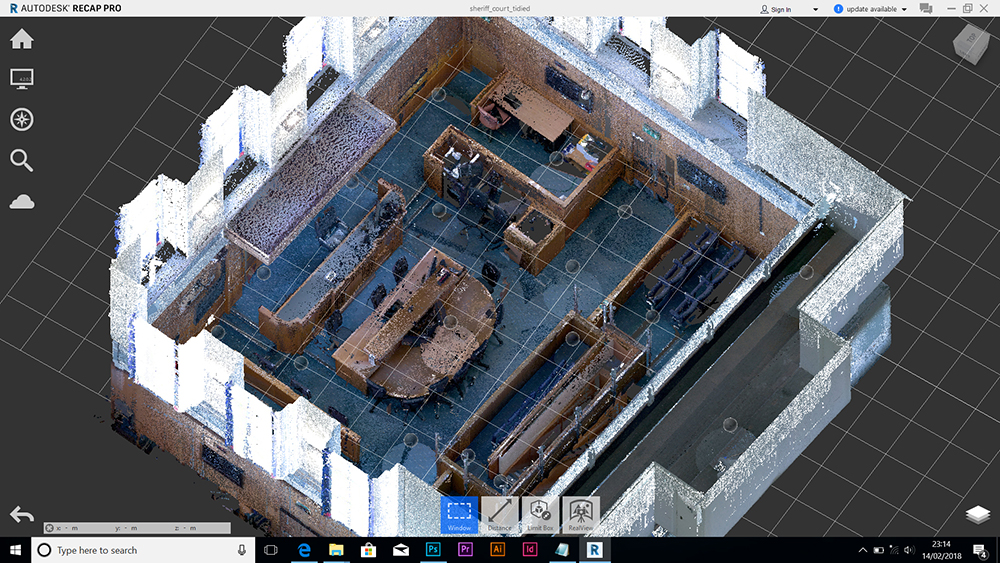The image size is (1000, 563).
Task: Open the Navigation compass icon
Action: click(x=21, y=119)
